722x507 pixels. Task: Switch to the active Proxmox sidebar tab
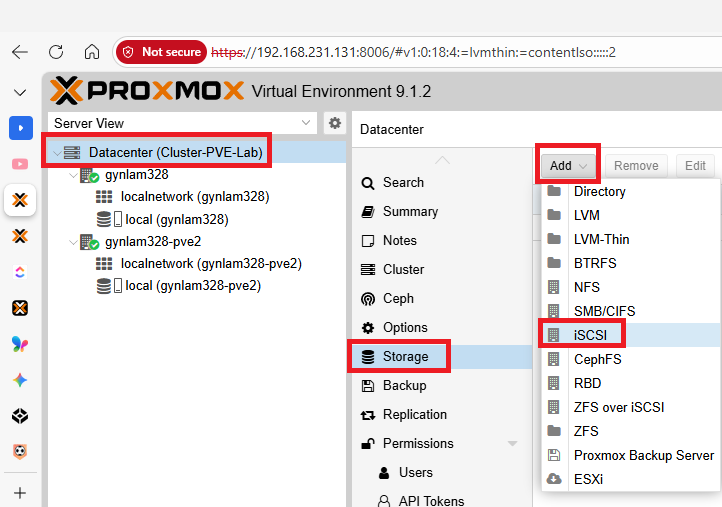point(20,200)
